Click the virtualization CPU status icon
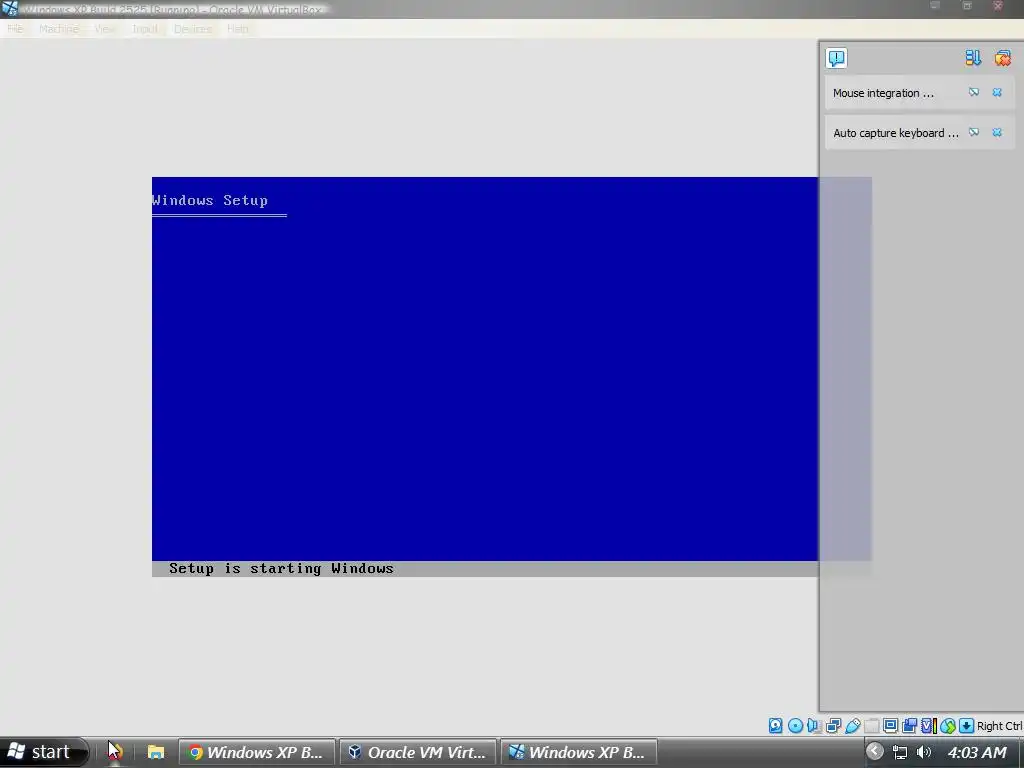1024x768 pixels. tap(929, 726)
